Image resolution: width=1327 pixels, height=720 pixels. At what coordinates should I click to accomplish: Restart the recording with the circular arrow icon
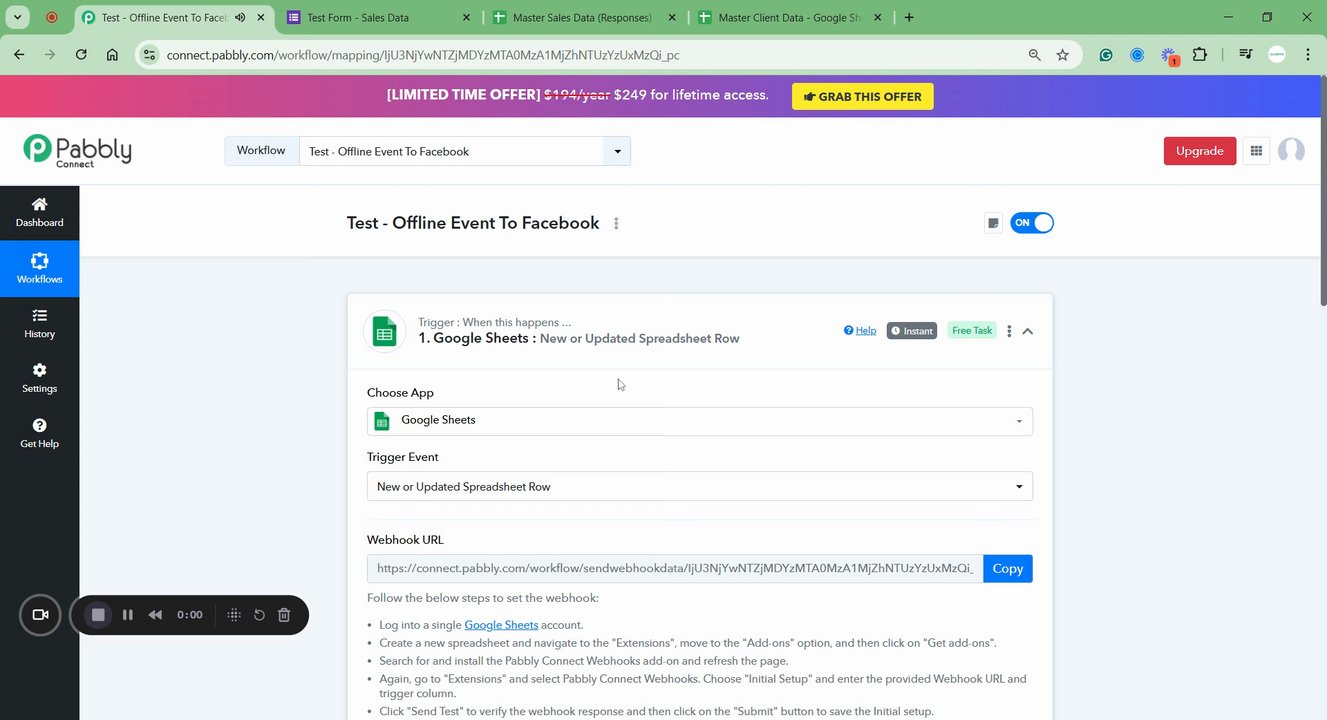click(x=259, y=615)
